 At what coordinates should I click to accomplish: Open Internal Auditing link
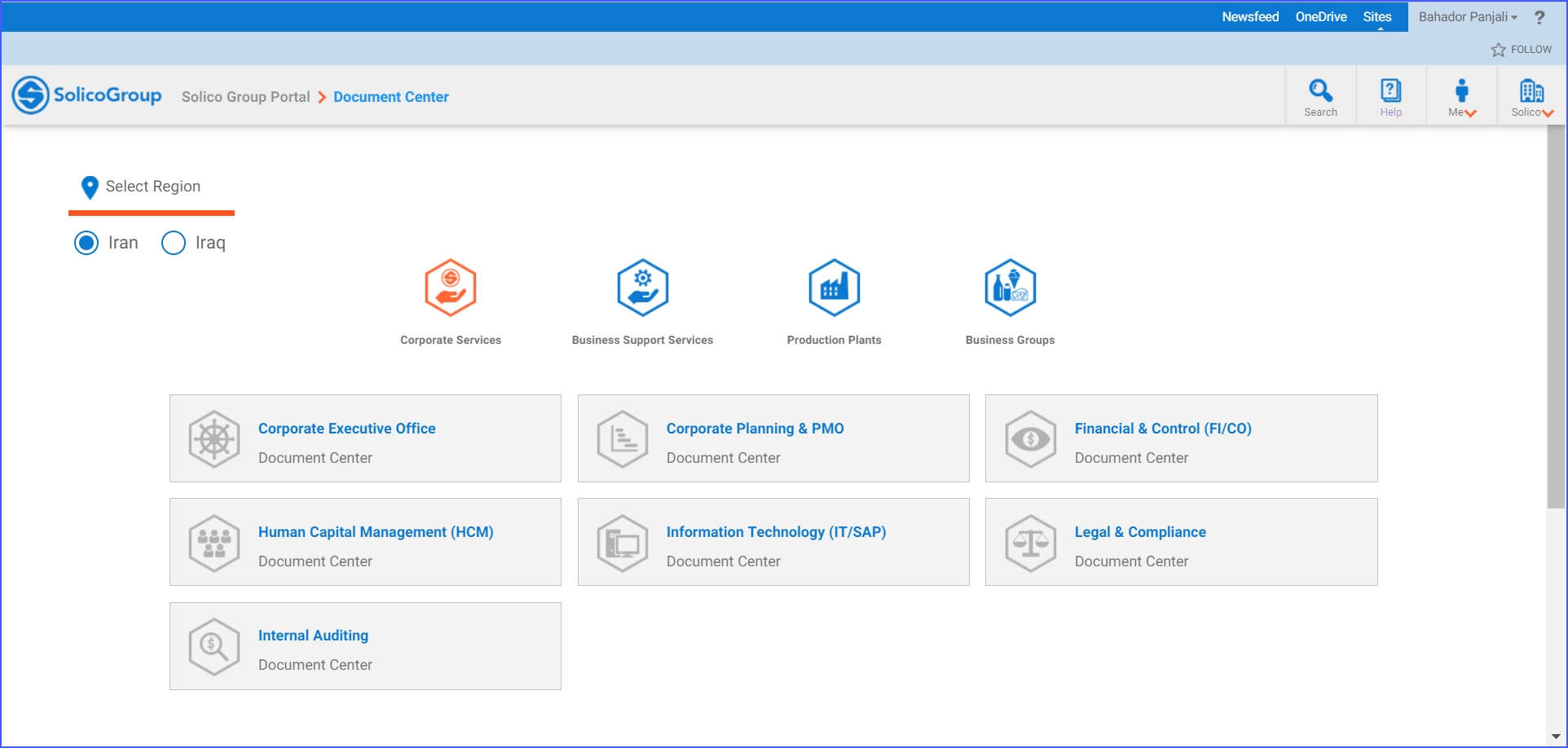click(x=314, y=636)
